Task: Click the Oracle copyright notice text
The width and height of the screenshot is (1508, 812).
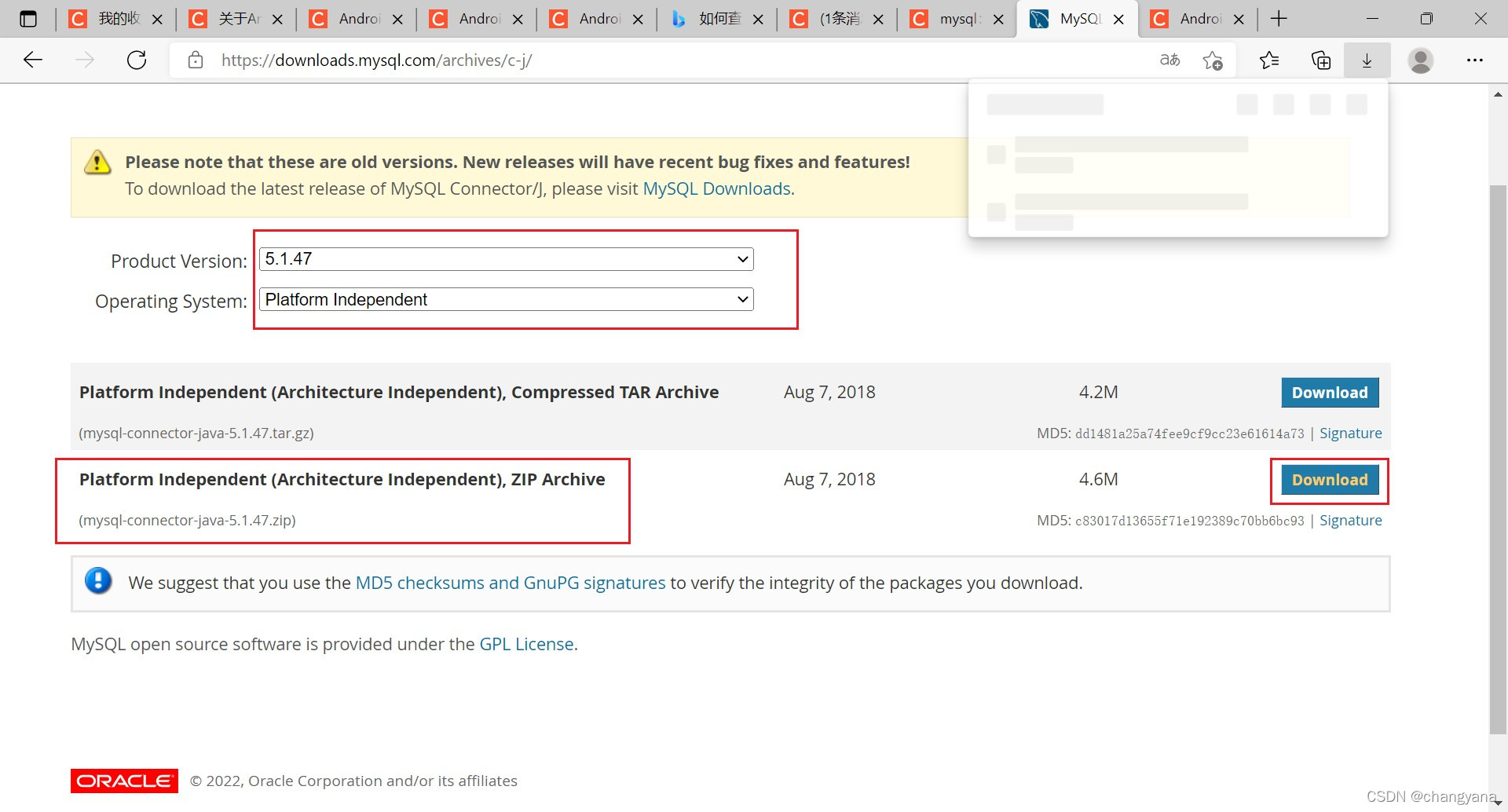Action: point(353,781)
